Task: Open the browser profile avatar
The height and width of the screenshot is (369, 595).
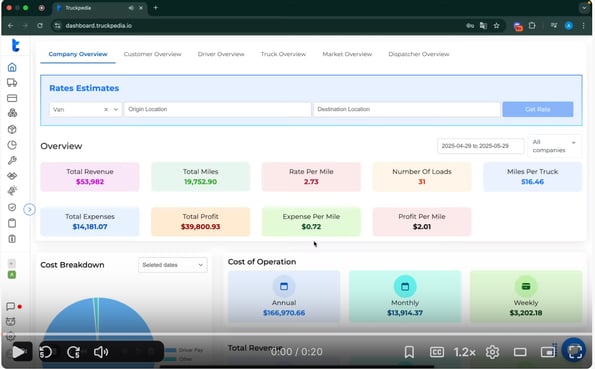Action: pyautogui.click(x=568, y=25)
